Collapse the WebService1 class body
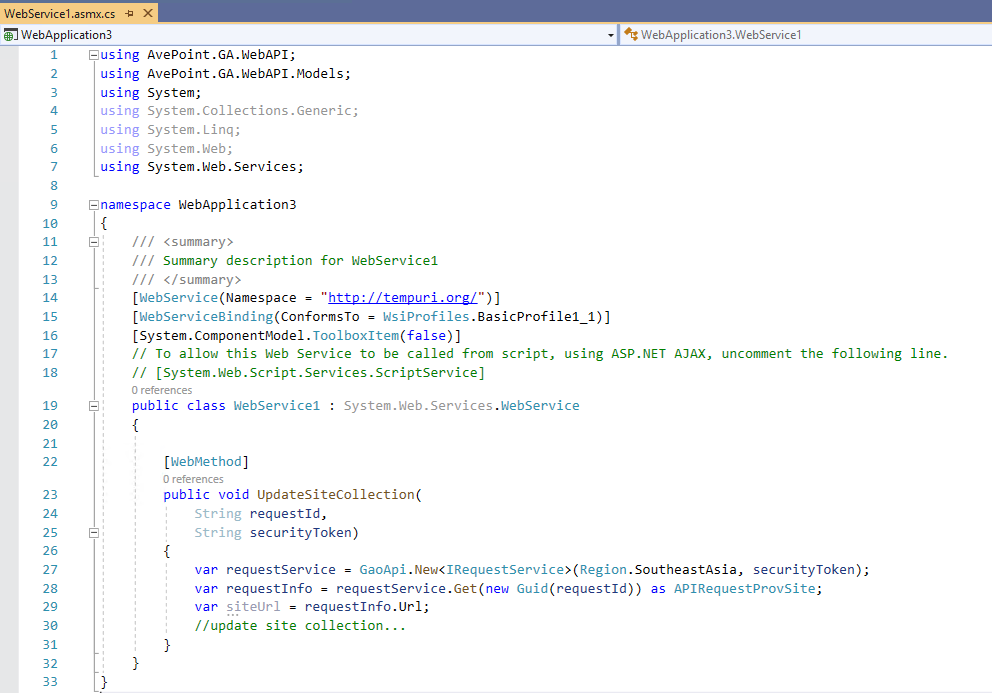This screenshot has height=693, width=992. [x=92, y=405]
